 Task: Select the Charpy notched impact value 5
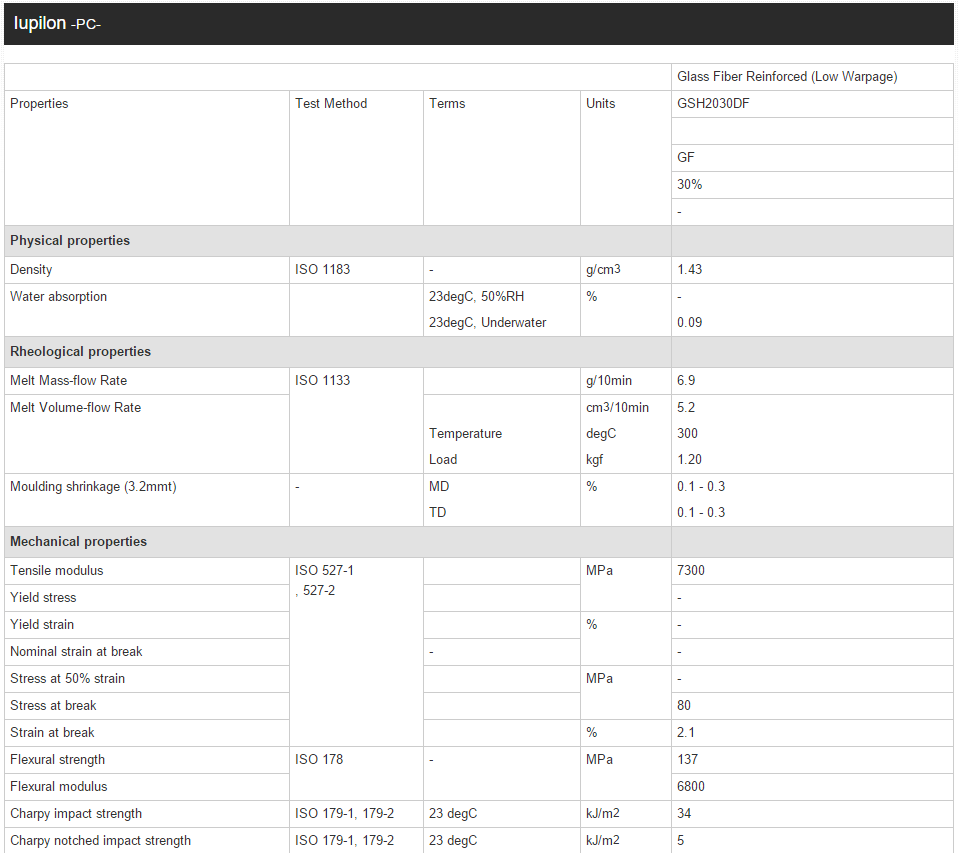pos(681,841)
